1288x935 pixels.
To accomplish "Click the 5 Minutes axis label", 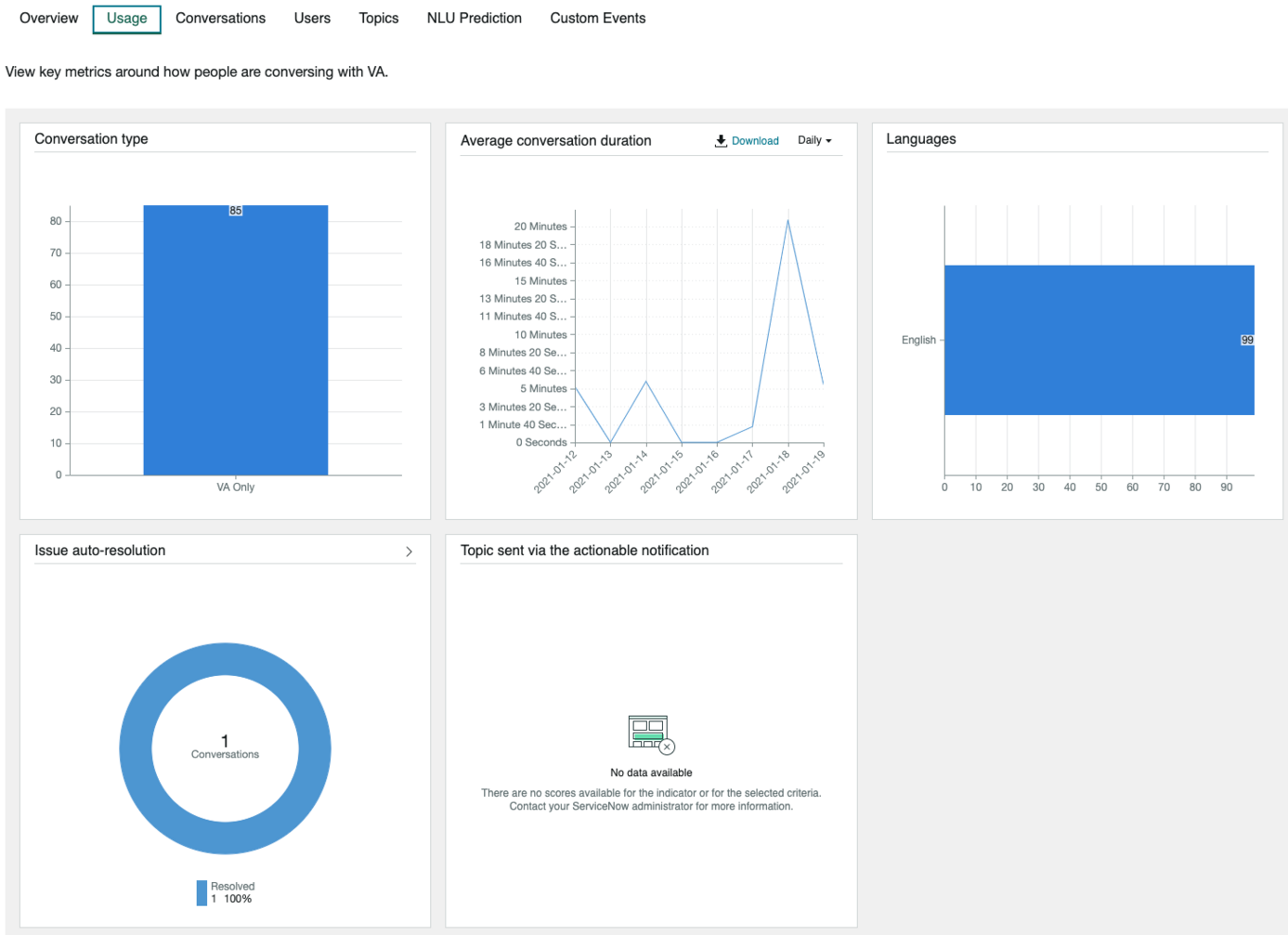I will [543, 389].
